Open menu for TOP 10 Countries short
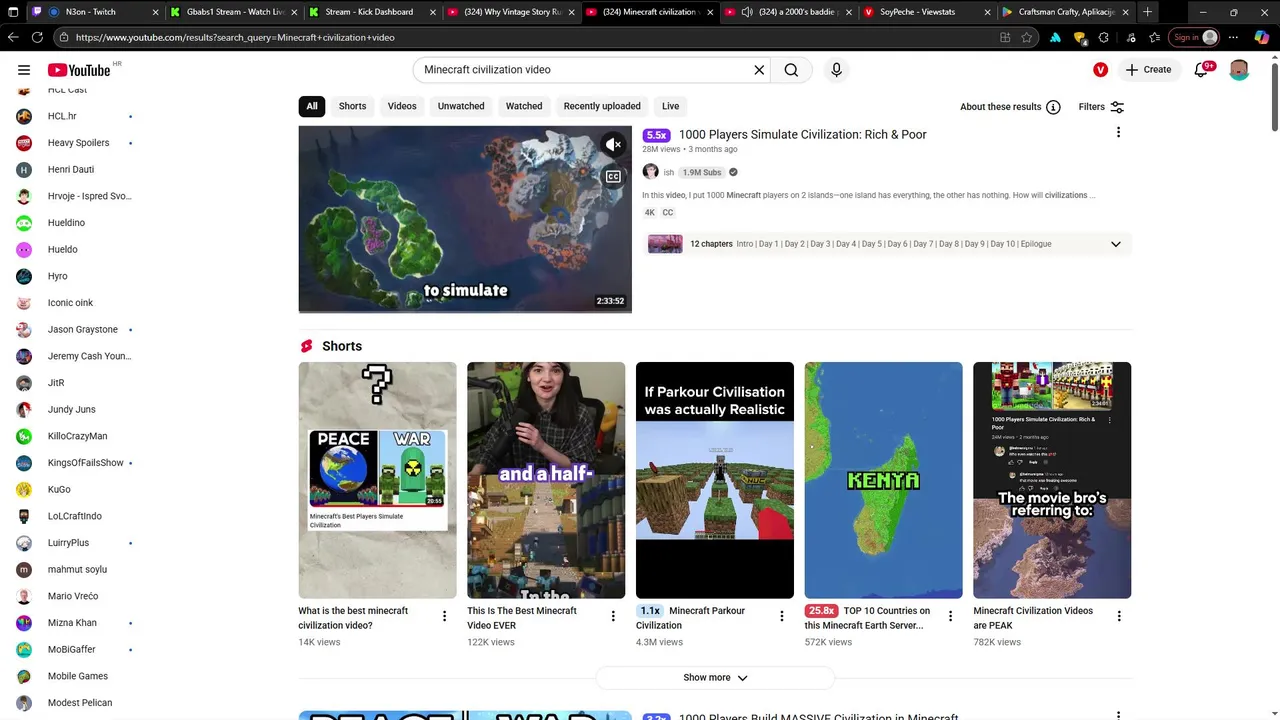This screenshot has height=720, width=1280. 951,617
